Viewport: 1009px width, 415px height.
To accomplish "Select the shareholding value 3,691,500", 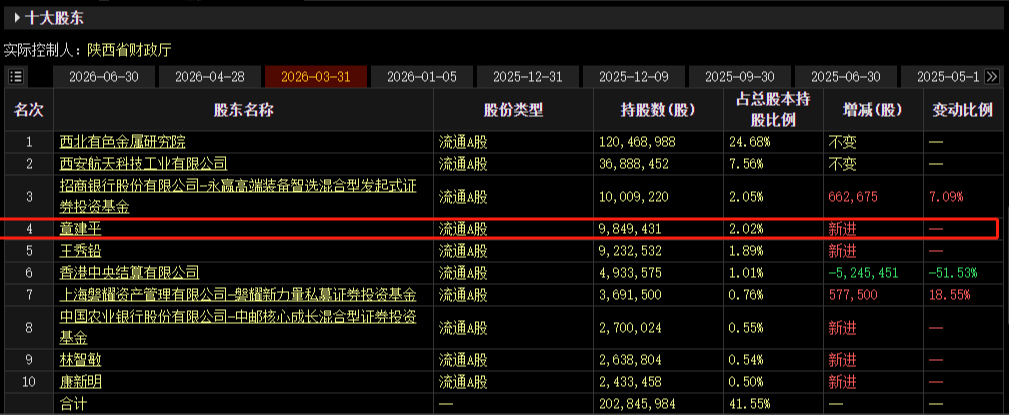I will coord(630,295).
